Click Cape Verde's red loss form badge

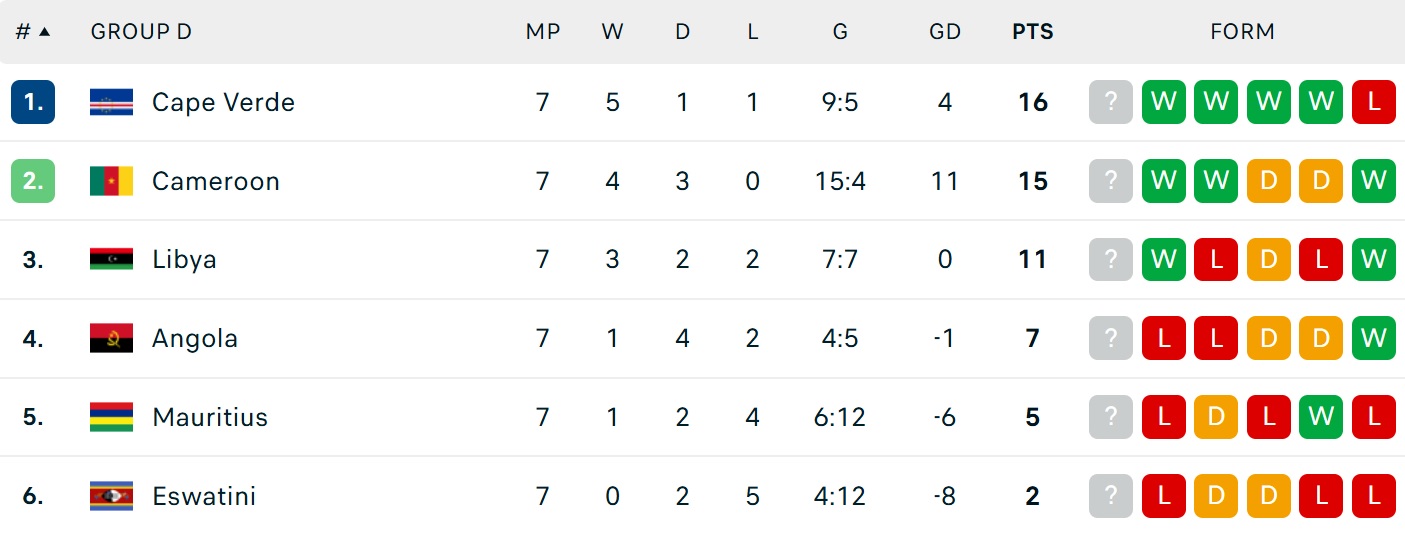tap(1373, 102)
